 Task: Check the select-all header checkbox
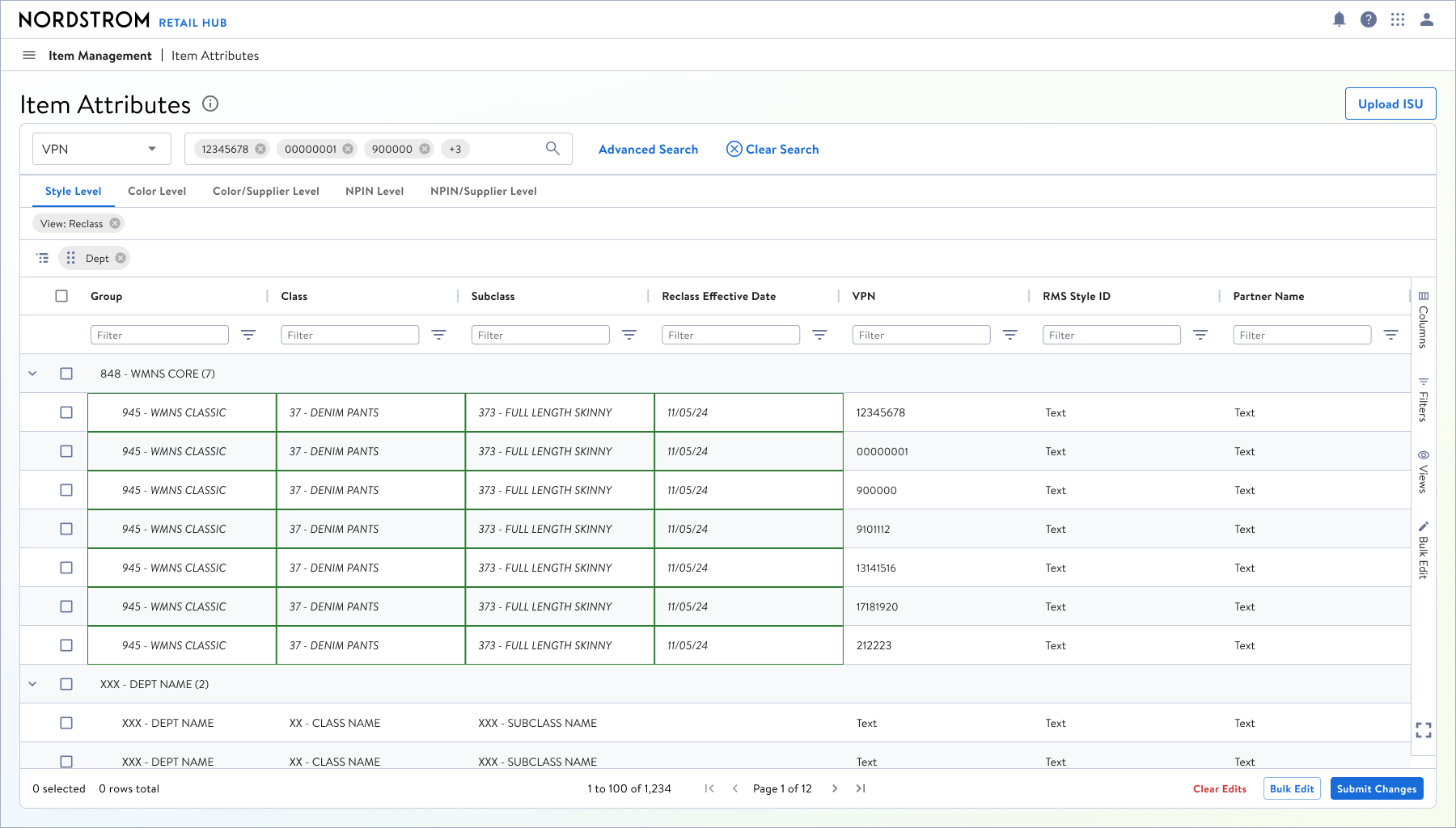pyautogui.click(x=61, y=296)
